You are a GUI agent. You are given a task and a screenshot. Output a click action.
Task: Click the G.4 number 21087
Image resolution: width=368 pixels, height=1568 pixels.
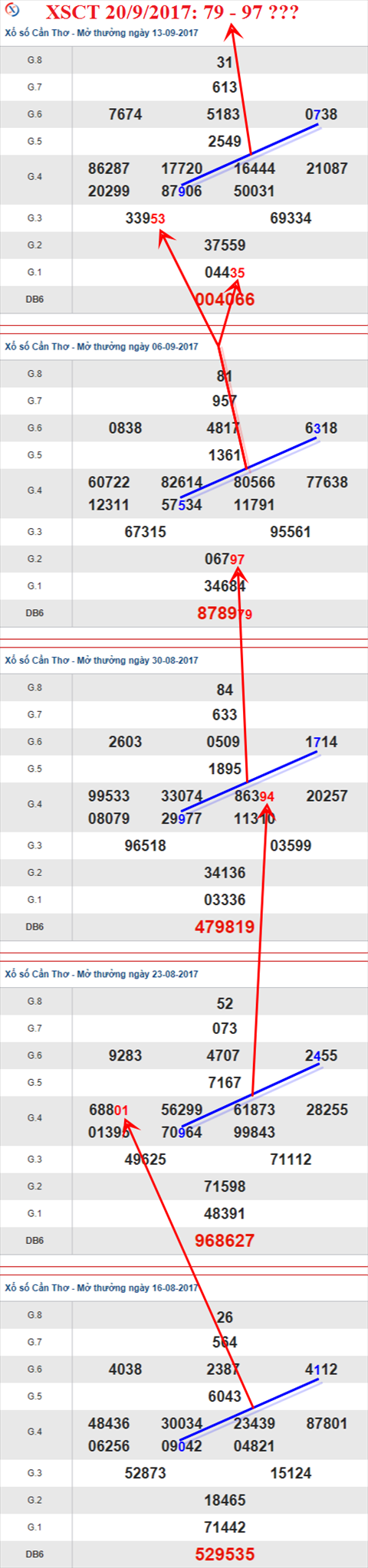coord(327,169)
